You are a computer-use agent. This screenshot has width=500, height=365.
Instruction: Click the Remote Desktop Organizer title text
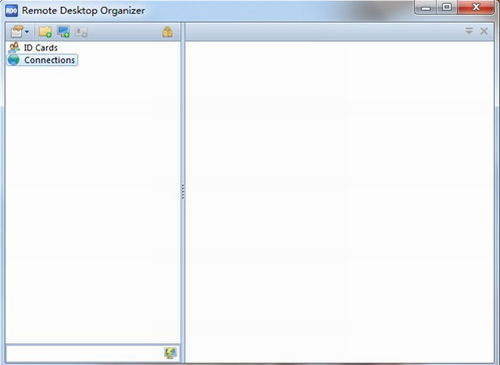(83, 11)
